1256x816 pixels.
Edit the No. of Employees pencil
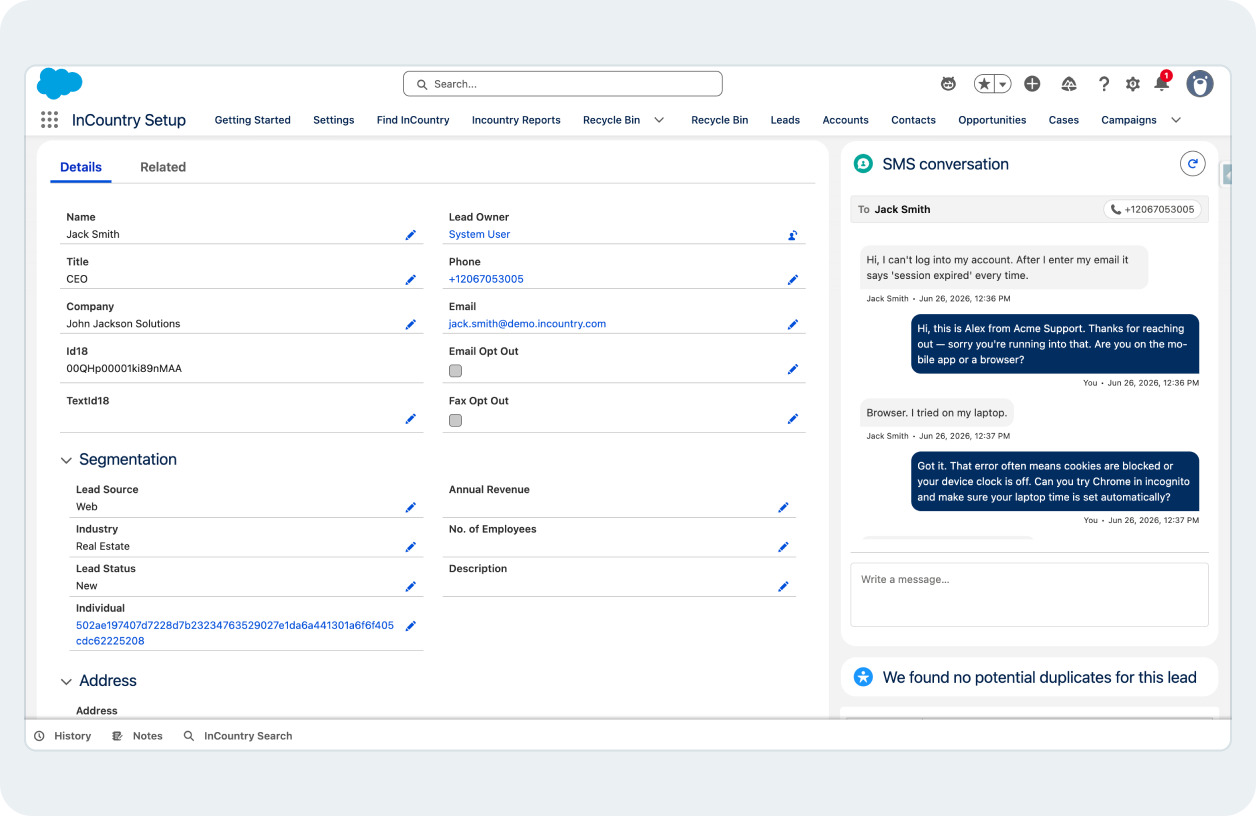(783, 547)
